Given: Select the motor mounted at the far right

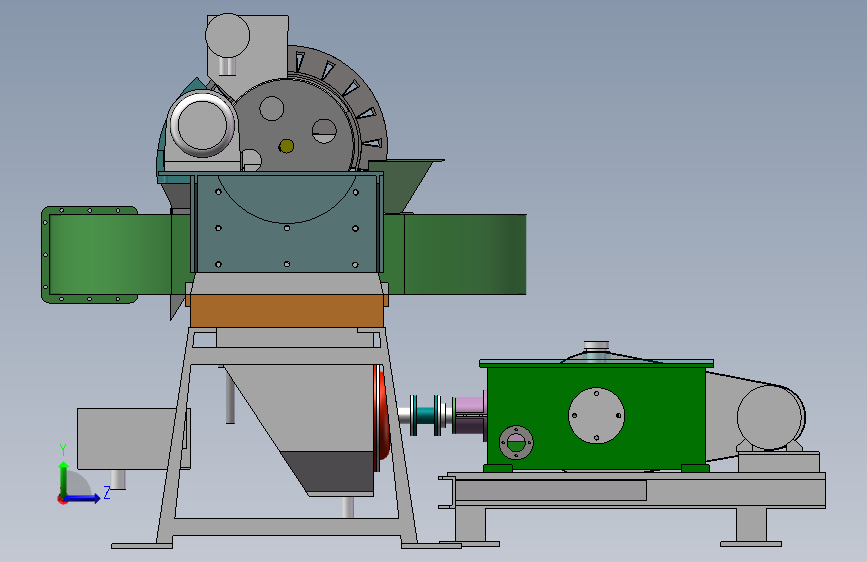Looking at the screenshot, I should [x=771, y=418].
